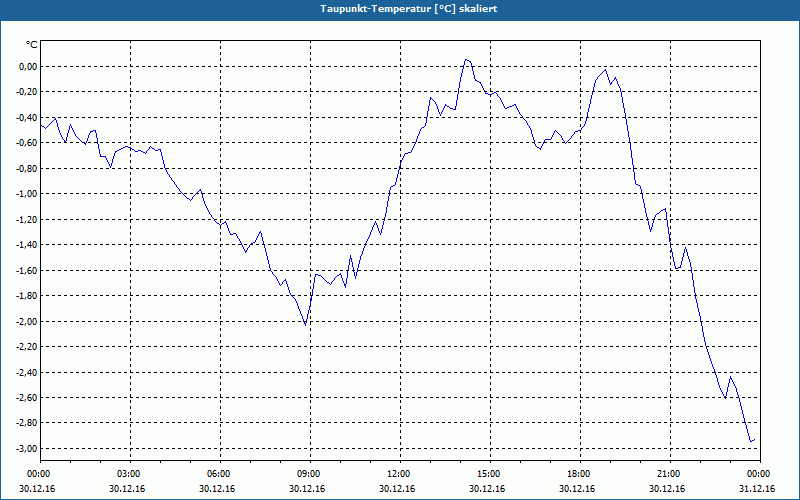Viewport: 800px width, 500px height.
Task: Click the chart title 'Taupunkt-Temperatur [°C] skaliert'
Action: [409, 9]
